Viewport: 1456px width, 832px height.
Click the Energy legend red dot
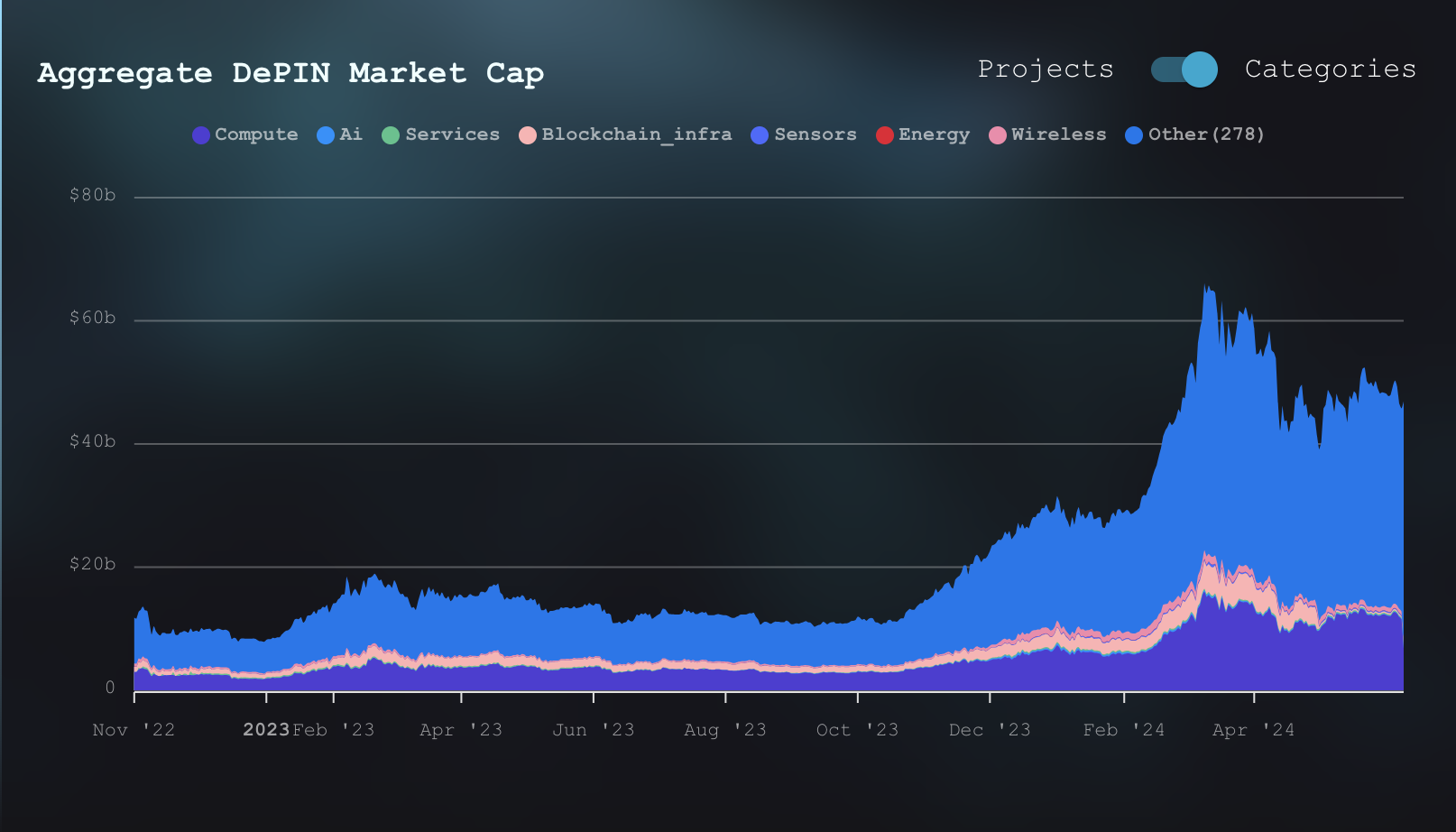[885, 135]
